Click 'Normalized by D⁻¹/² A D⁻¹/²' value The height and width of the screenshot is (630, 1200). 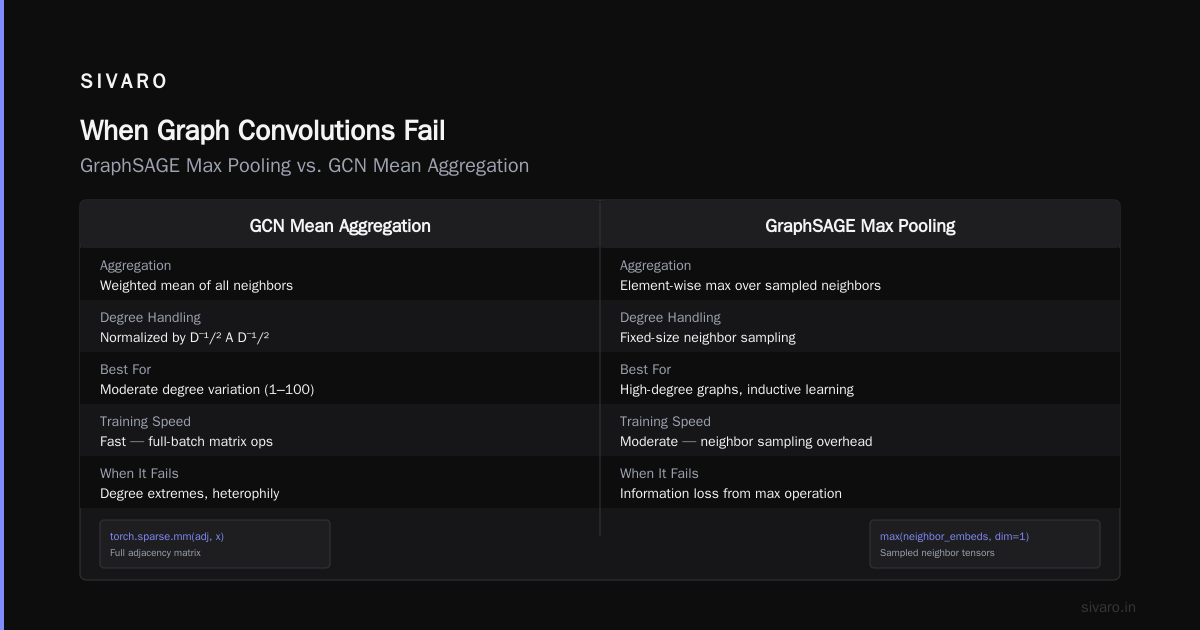click(x=185, y=338)
